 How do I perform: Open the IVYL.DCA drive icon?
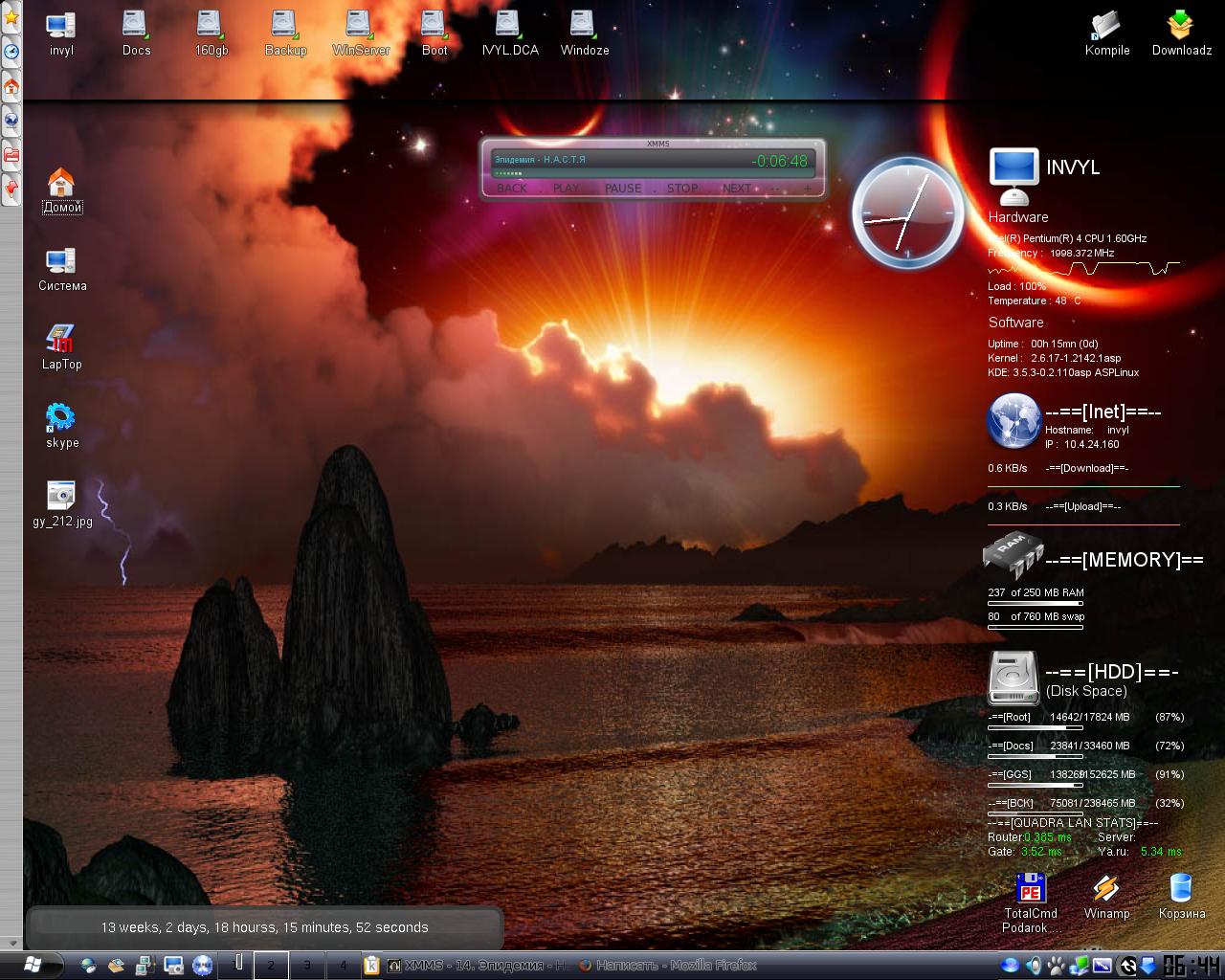pyautogui.click(x=509, y=32)
